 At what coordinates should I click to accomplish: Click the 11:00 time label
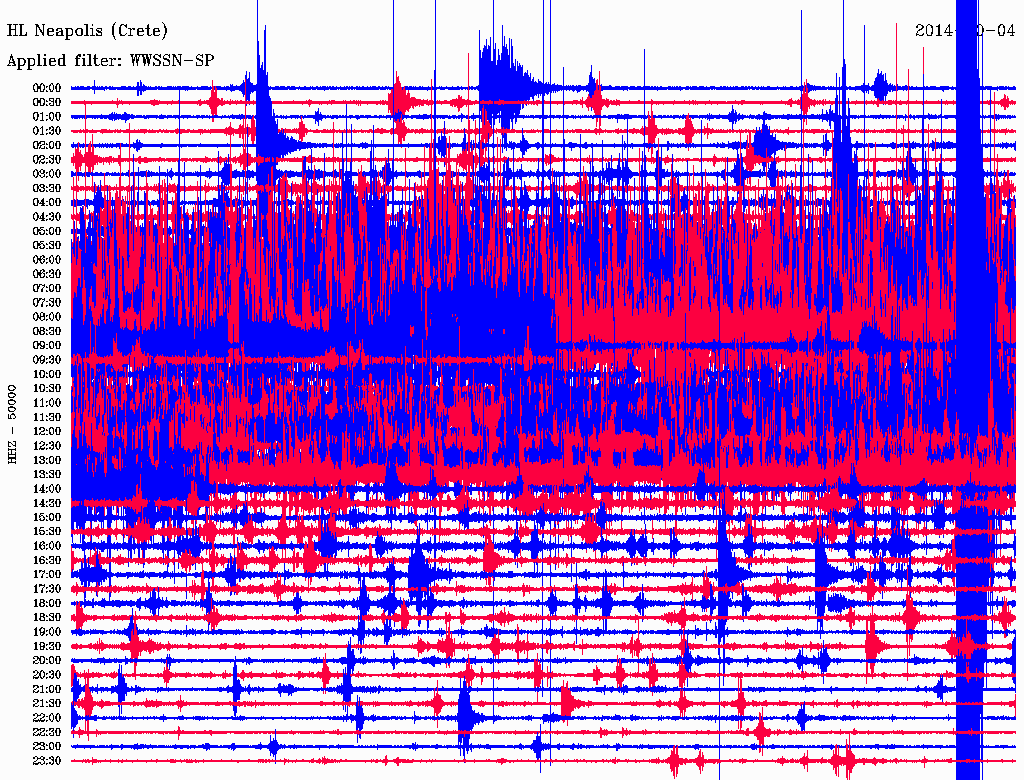point(47,403)
